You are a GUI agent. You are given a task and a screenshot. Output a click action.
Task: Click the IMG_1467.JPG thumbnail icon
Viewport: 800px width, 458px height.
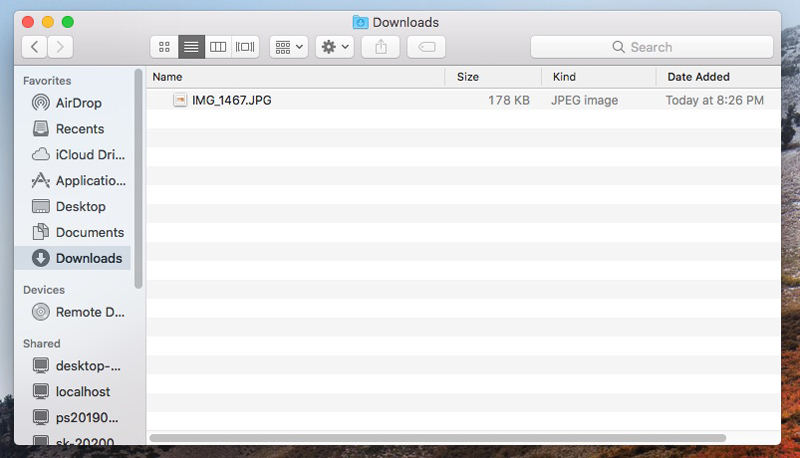click(x=180, y=100)
